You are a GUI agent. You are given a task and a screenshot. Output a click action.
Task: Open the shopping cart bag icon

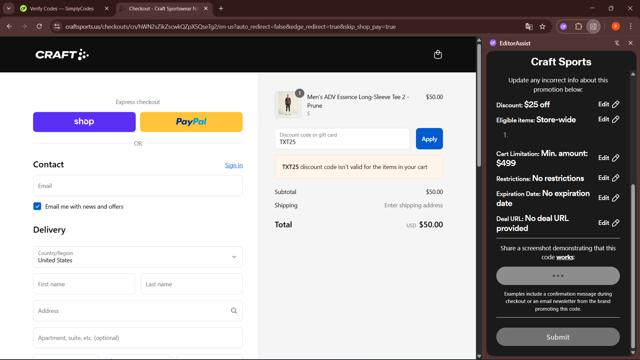click(x=438, y=55)
